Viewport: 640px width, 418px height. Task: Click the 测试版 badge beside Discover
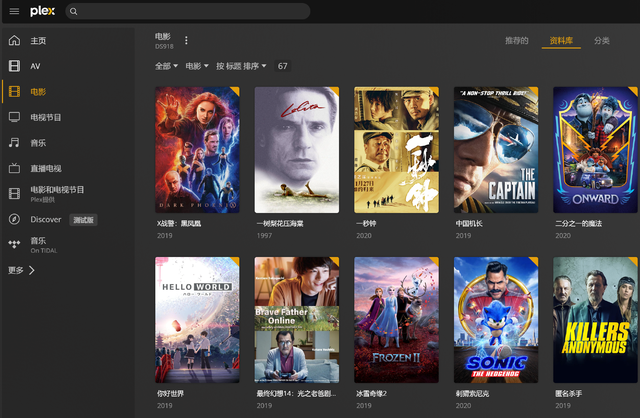click(x=83, y=220)
